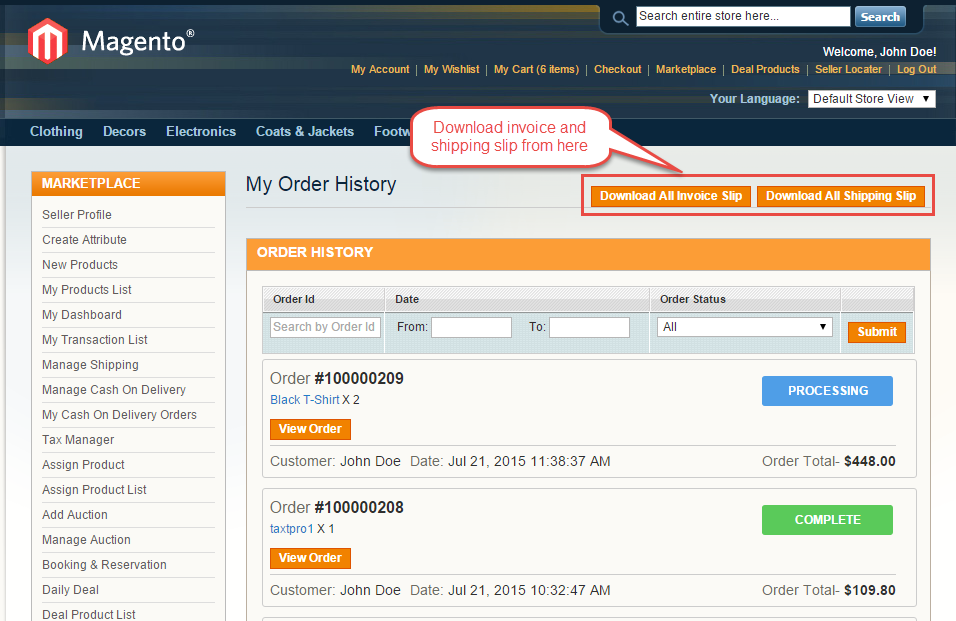The height and width of the screenshot is (621, 956).
Task: Submit the order history filter
Action: tap(877, 332)
